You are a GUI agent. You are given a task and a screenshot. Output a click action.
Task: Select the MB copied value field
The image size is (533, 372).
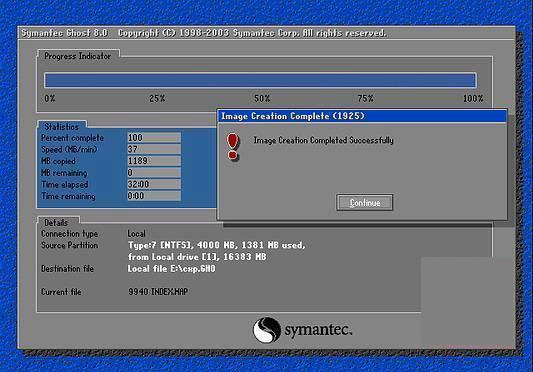154,161
